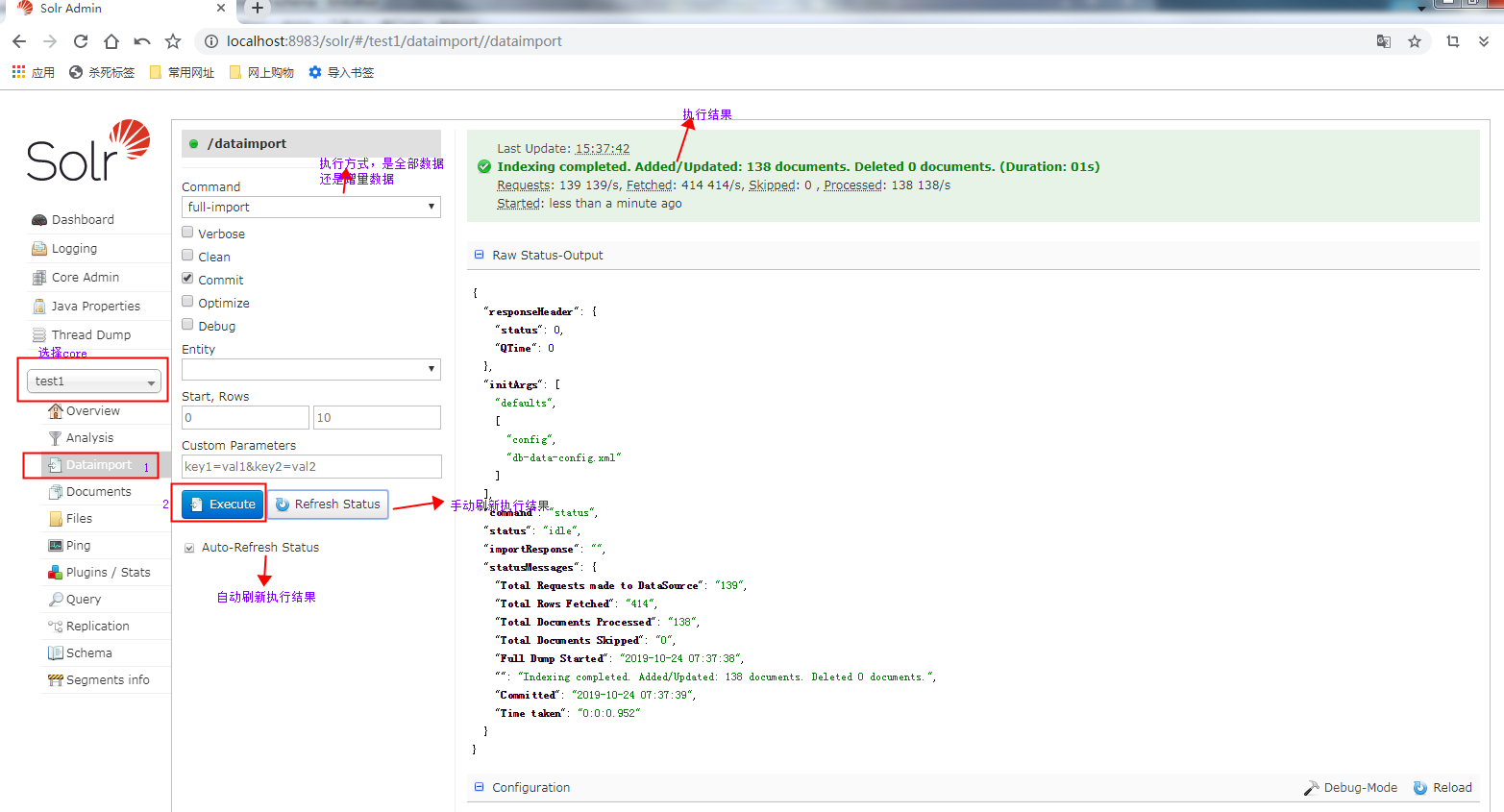Click the Last Update time 15:37:42
This screenshot has width=1504, height=812.
tap(603, 149)
